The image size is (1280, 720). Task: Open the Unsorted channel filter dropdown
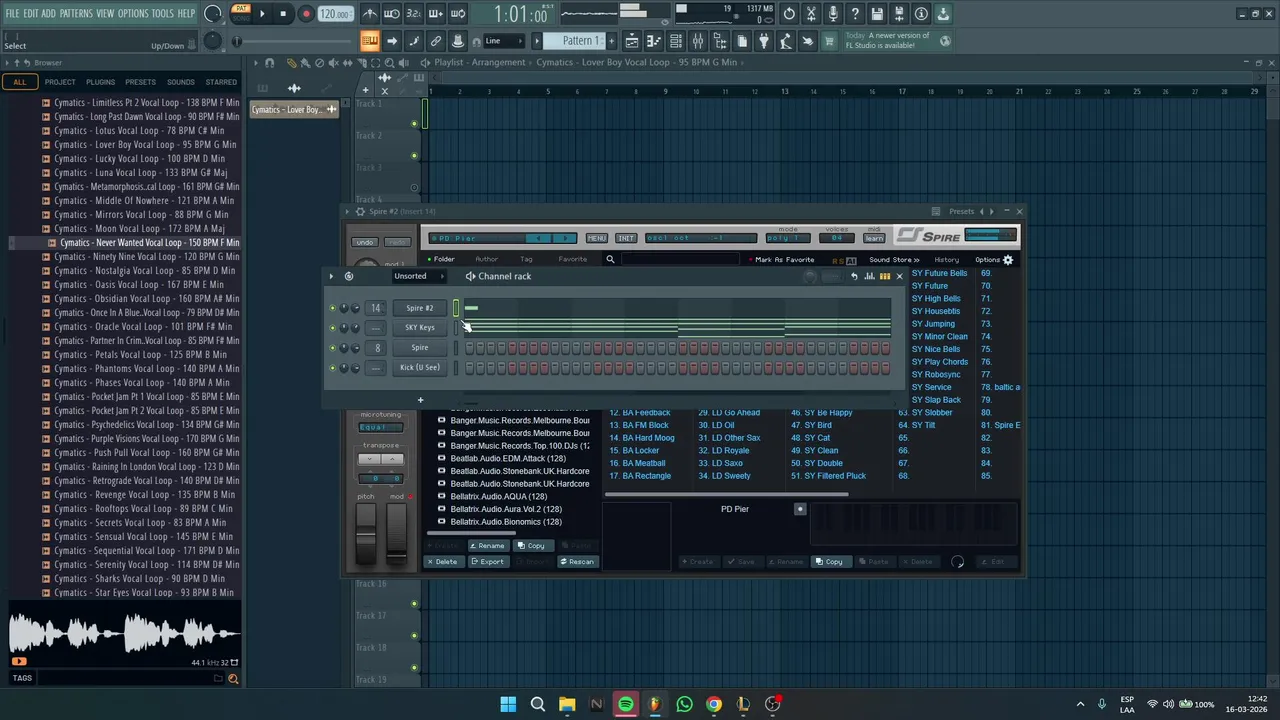point(417,276)
